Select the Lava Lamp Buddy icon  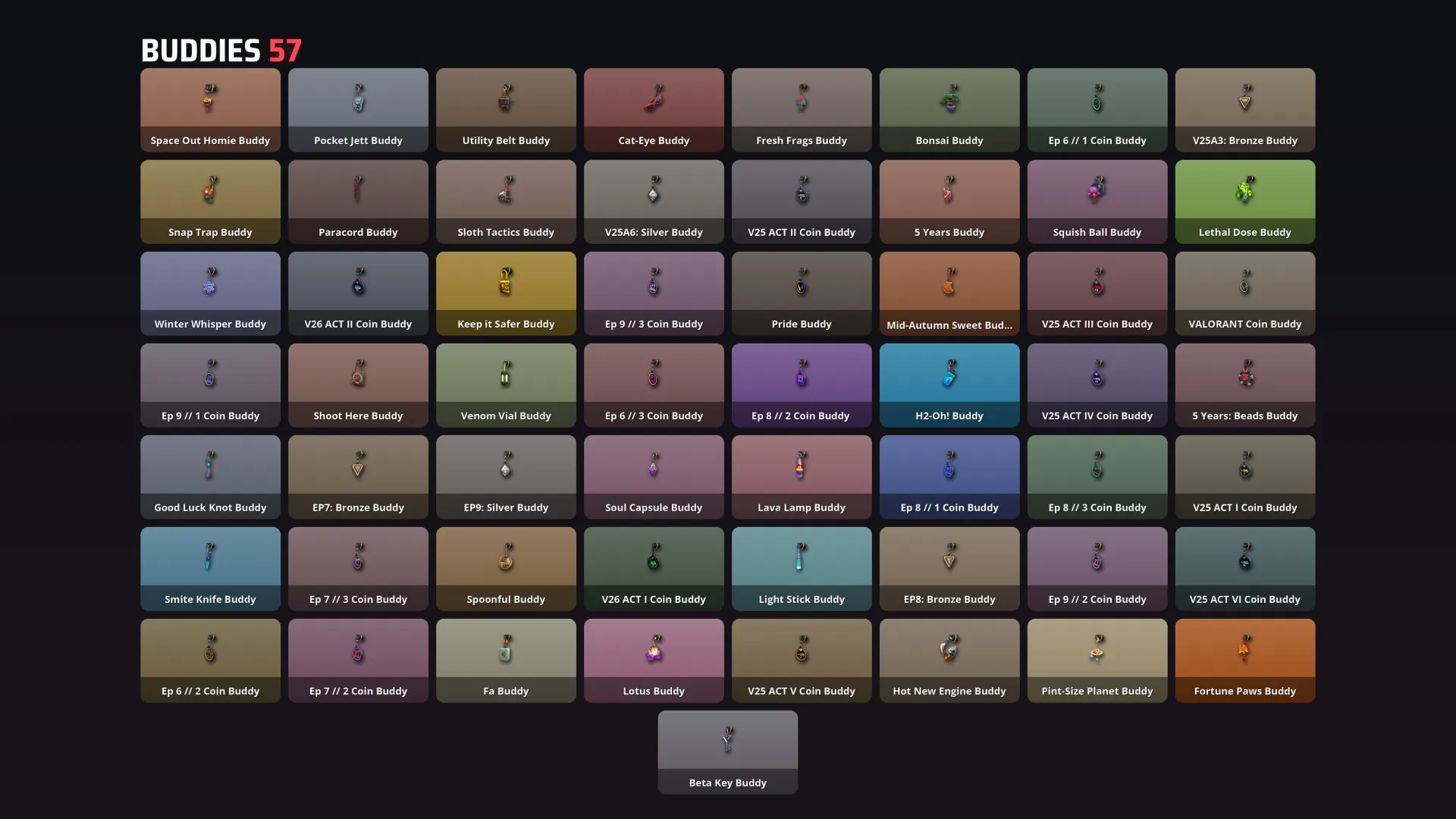(x=801, y=465)
